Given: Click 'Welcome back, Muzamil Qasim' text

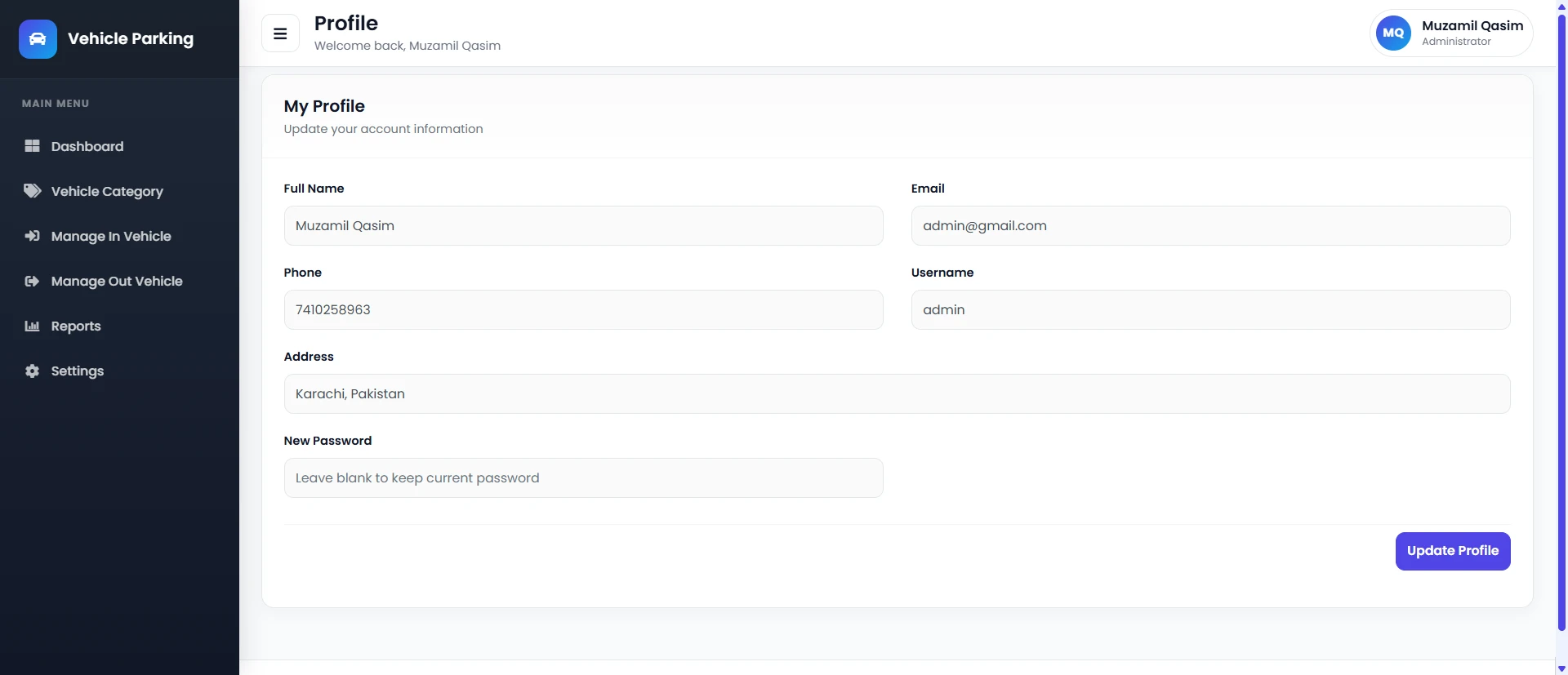Looking at the screenshot, I should pos(408,46).
